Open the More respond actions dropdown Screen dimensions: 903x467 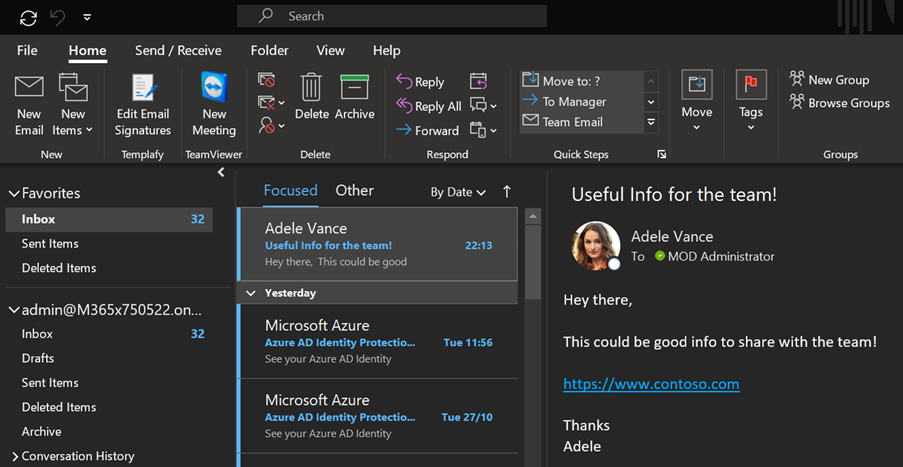(483, 130)
